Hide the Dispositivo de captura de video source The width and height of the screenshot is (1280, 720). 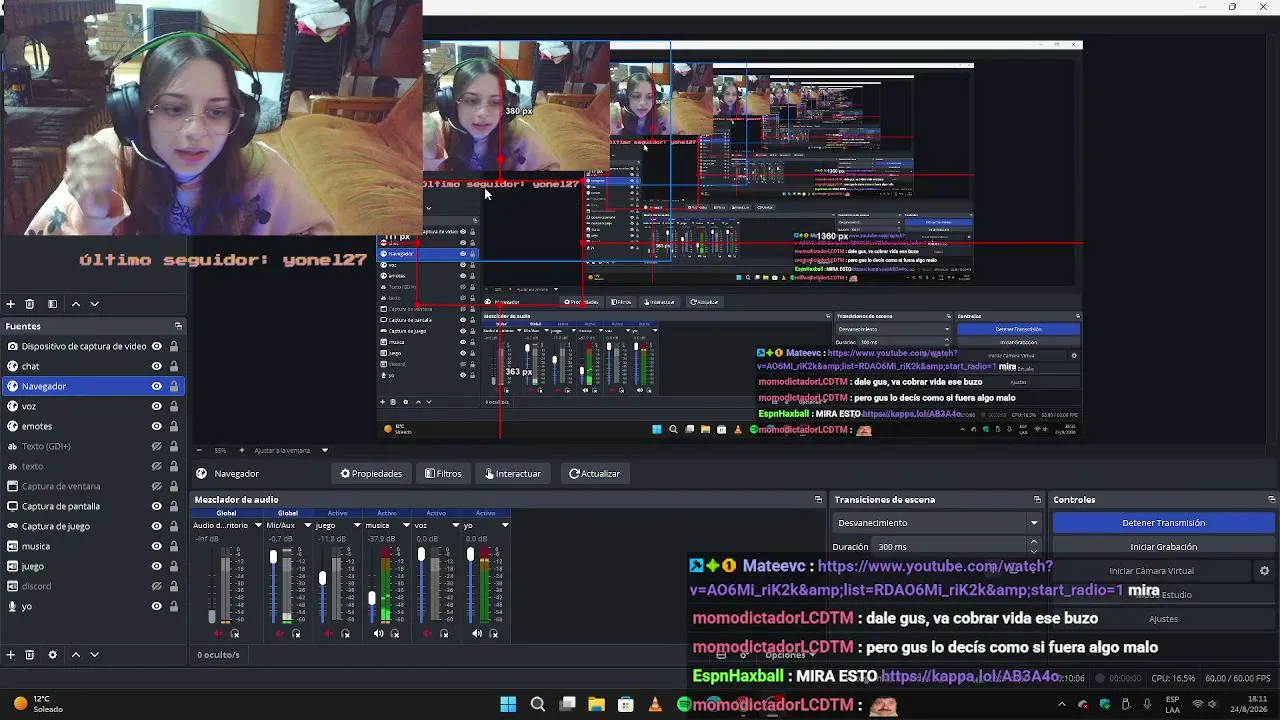click(157, 346)
